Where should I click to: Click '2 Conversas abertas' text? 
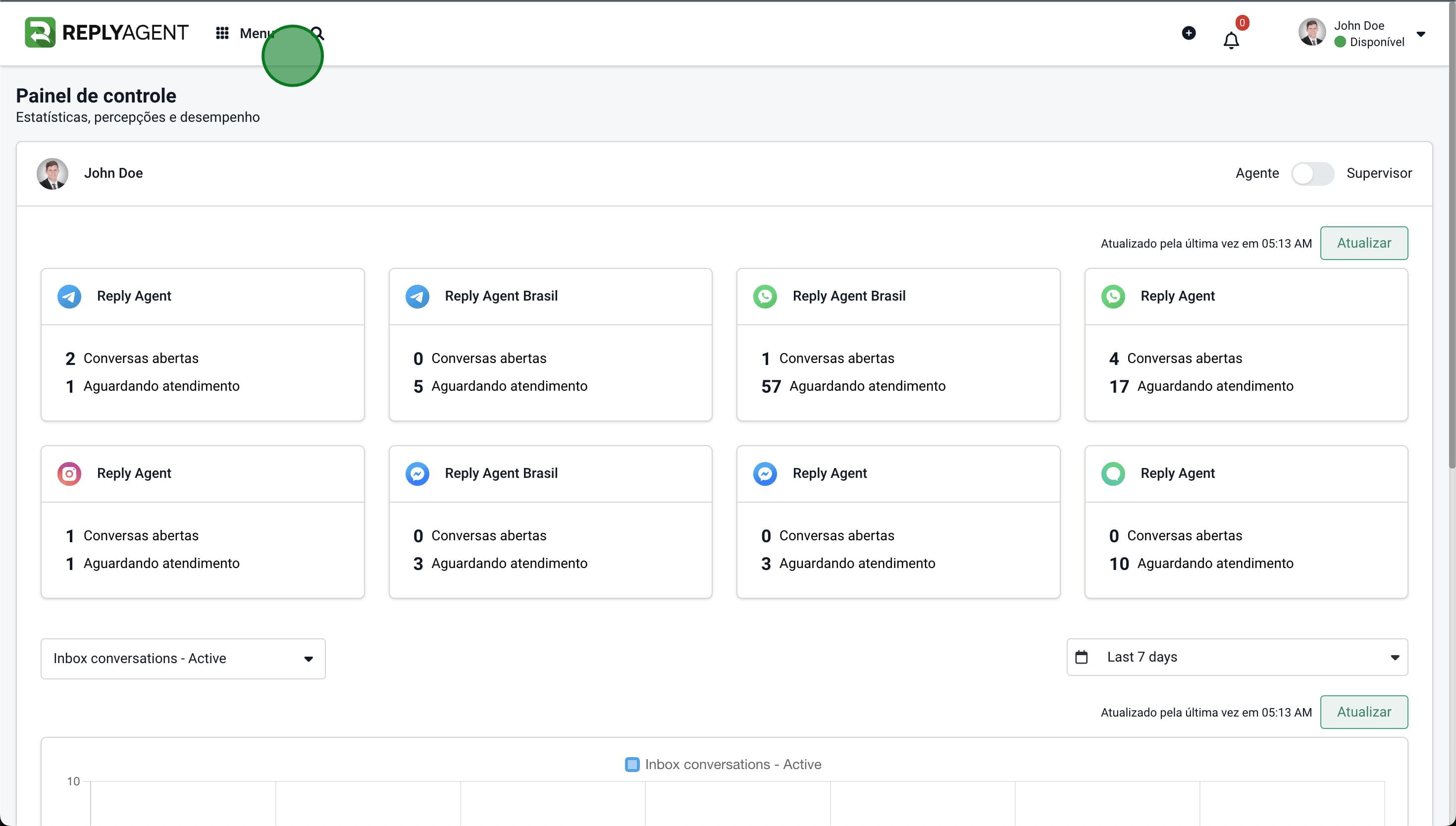132,359
